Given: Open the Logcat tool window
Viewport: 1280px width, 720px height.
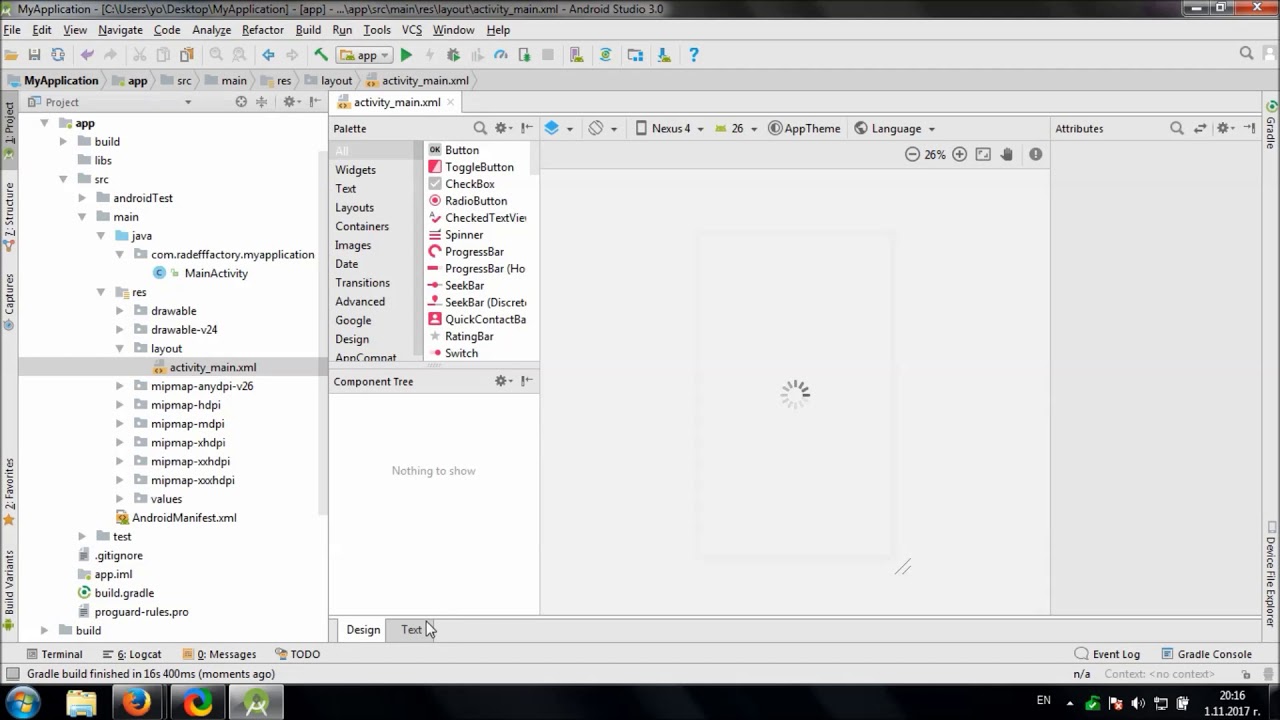Looking at the screenshot, I should click(x=131, y=654).
